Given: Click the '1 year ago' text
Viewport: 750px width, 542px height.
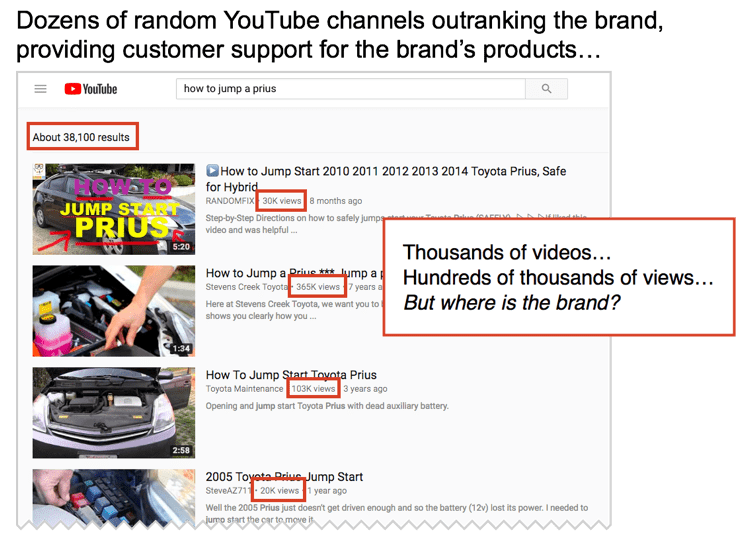Looking at the screenshot, I should (327, 491).
